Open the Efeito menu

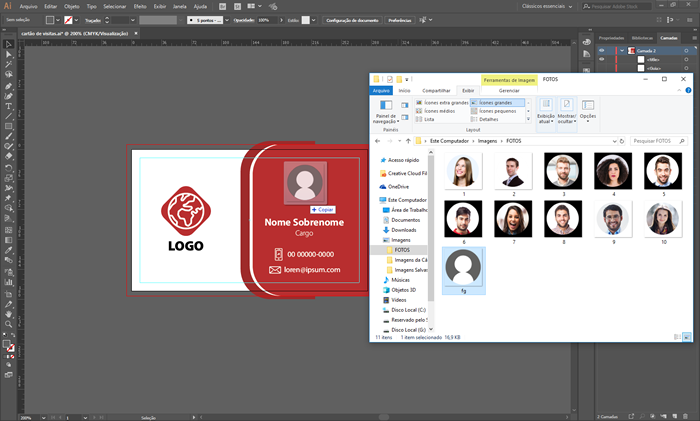[x=140, y=6]
